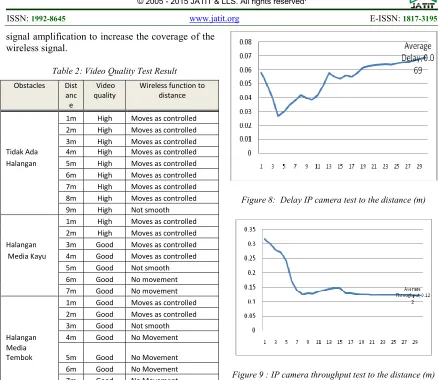438x380 pixels.
Task: Click the 'Wireless function to distance' header cell
Action: [x=172, y=95]
